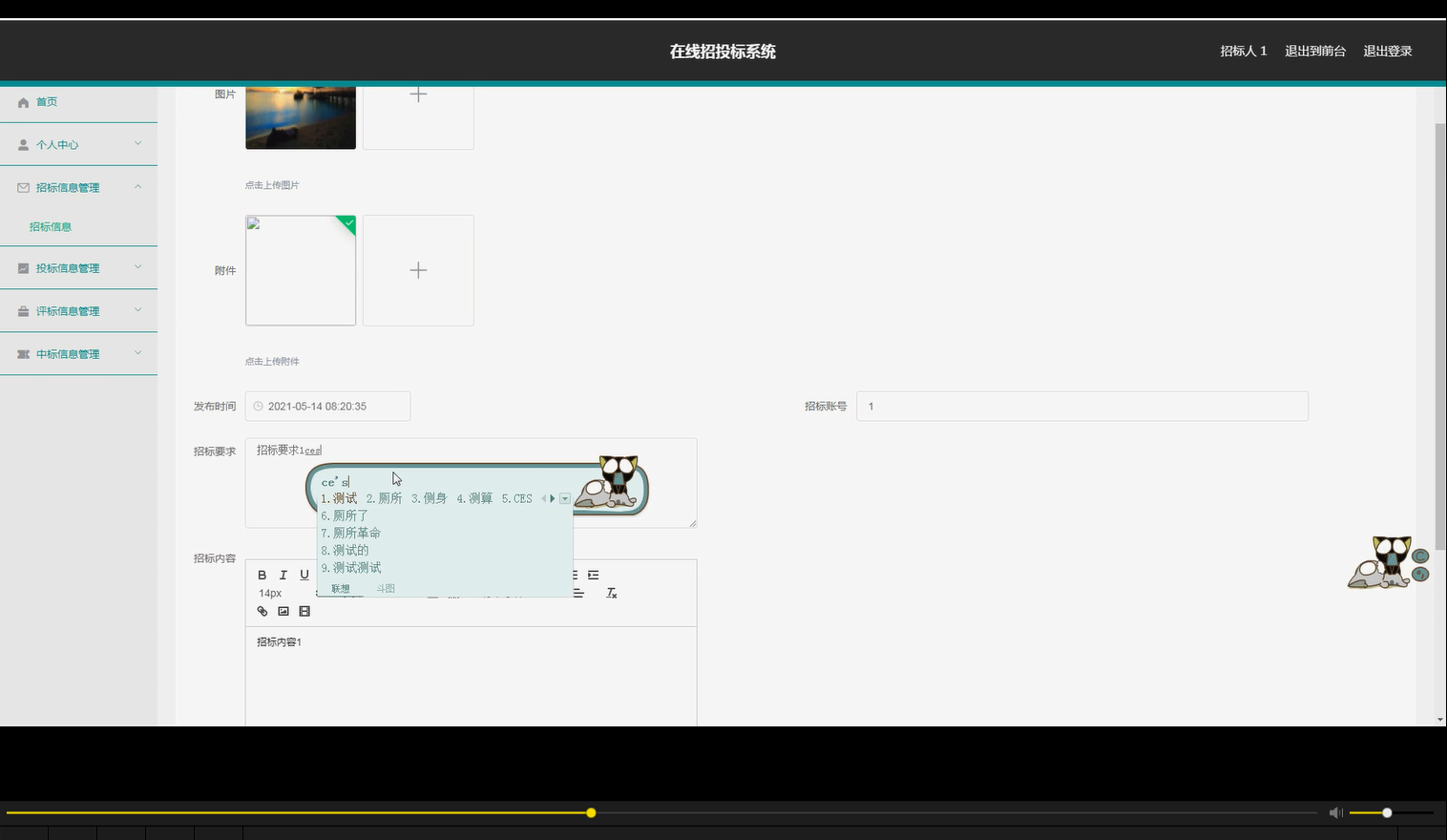Expand the 中标信息管理 menu chevron

138,353
